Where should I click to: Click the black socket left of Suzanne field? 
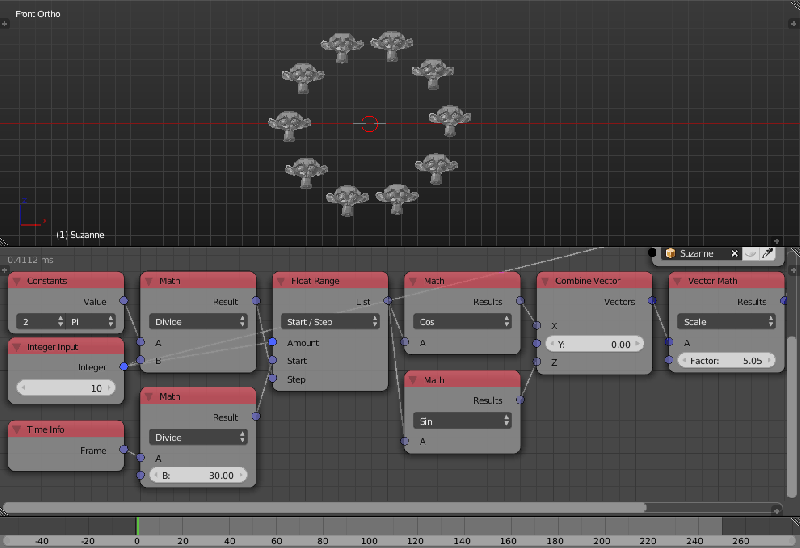[652, 252]
